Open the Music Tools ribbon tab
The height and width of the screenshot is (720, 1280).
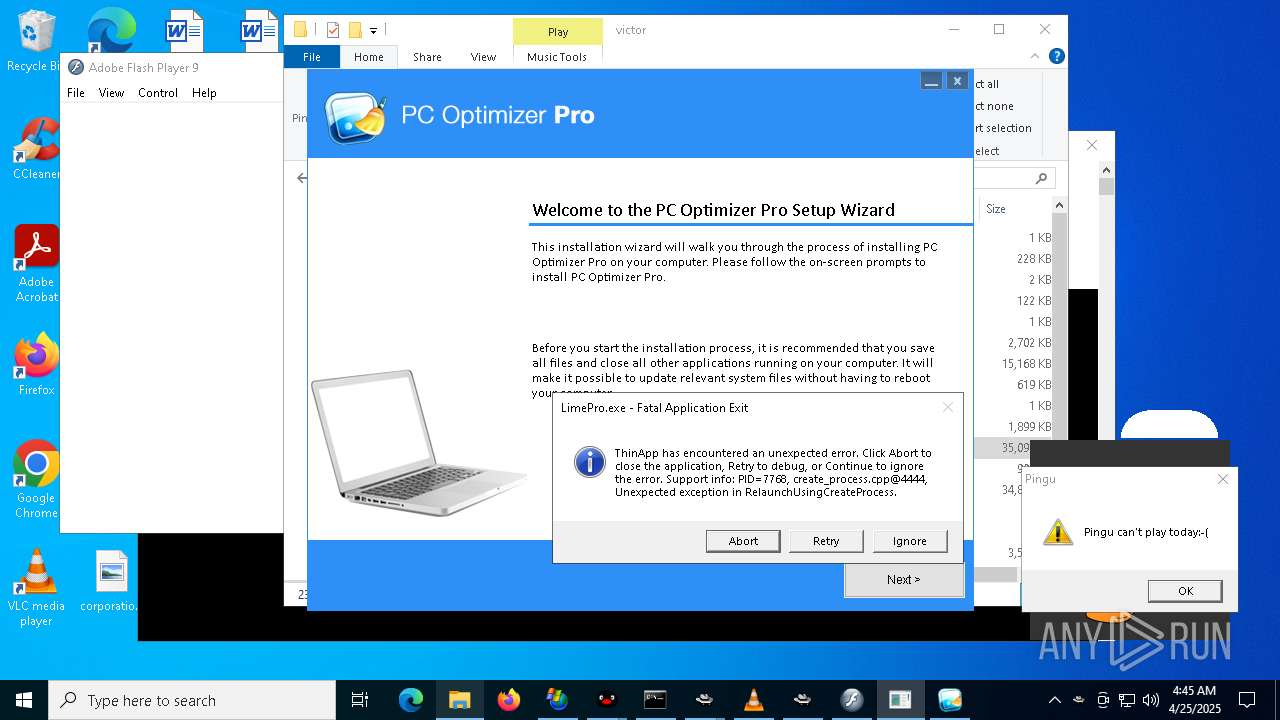coord(557,57)
